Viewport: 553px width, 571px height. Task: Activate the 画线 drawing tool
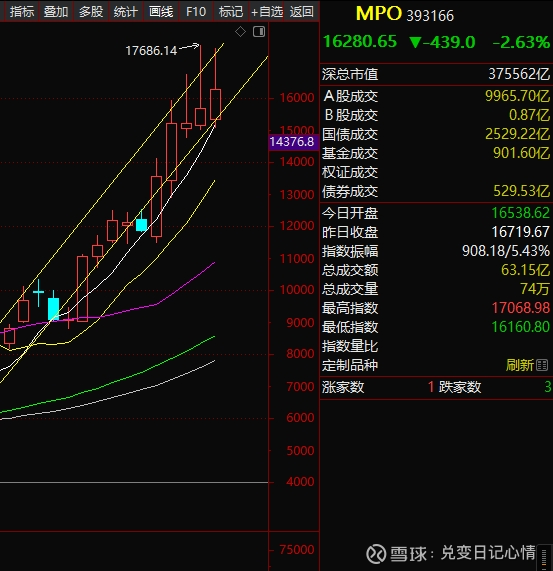click(161, 12)
